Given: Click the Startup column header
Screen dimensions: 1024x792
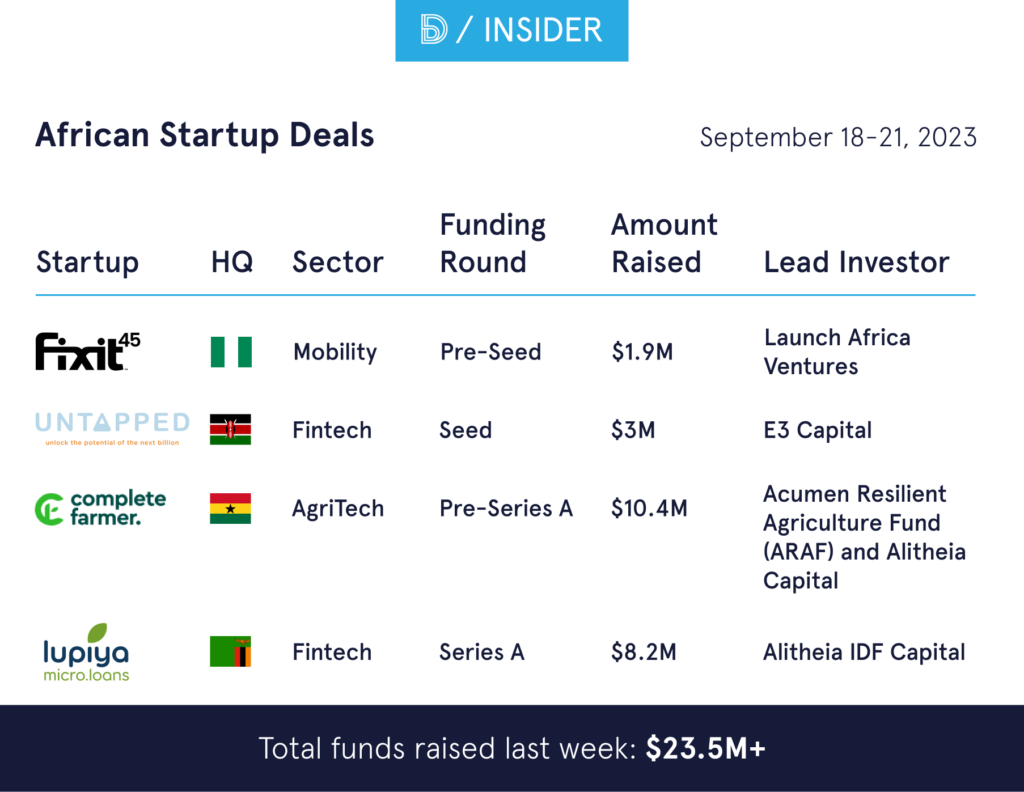Looking at the screenshot, I should coord(87,263).
